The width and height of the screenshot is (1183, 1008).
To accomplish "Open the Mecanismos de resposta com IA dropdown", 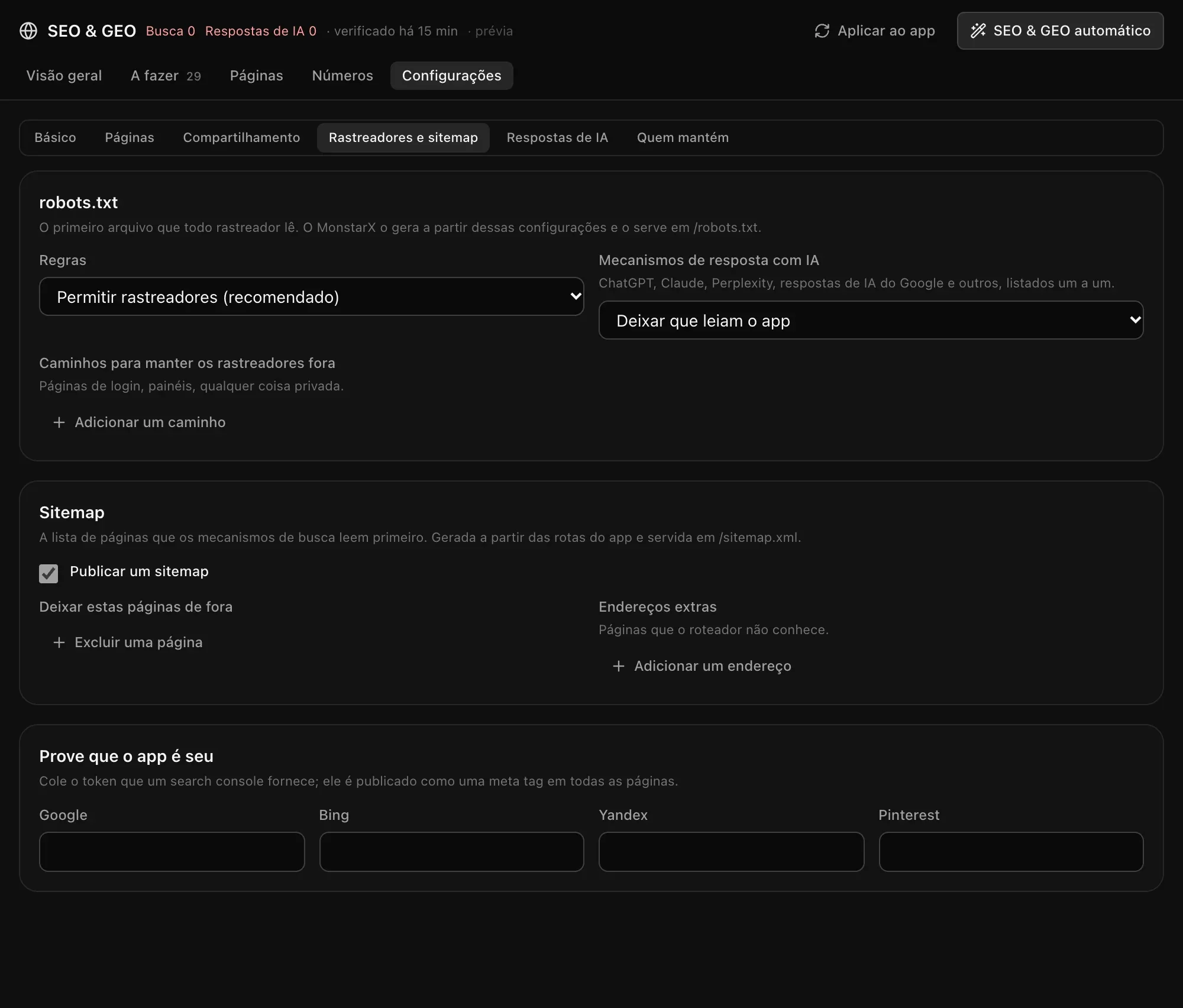I will 871,320.
